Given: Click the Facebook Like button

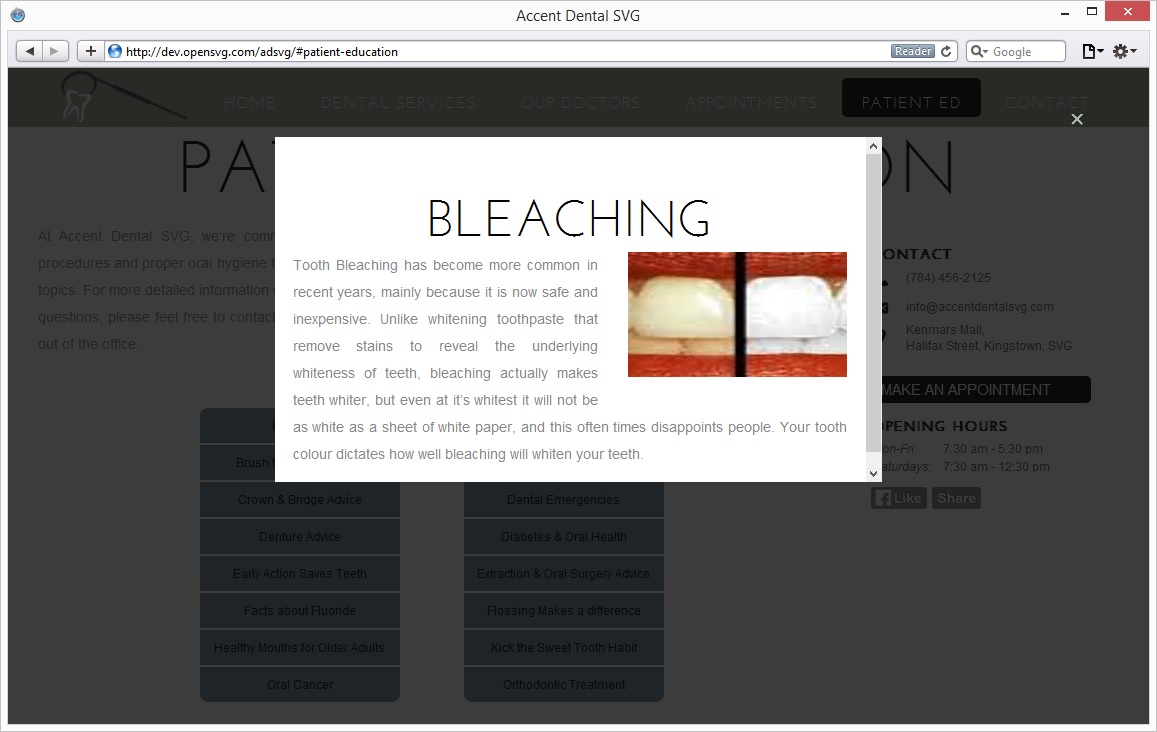Looking at the screenshot, I should pos(899,498).
